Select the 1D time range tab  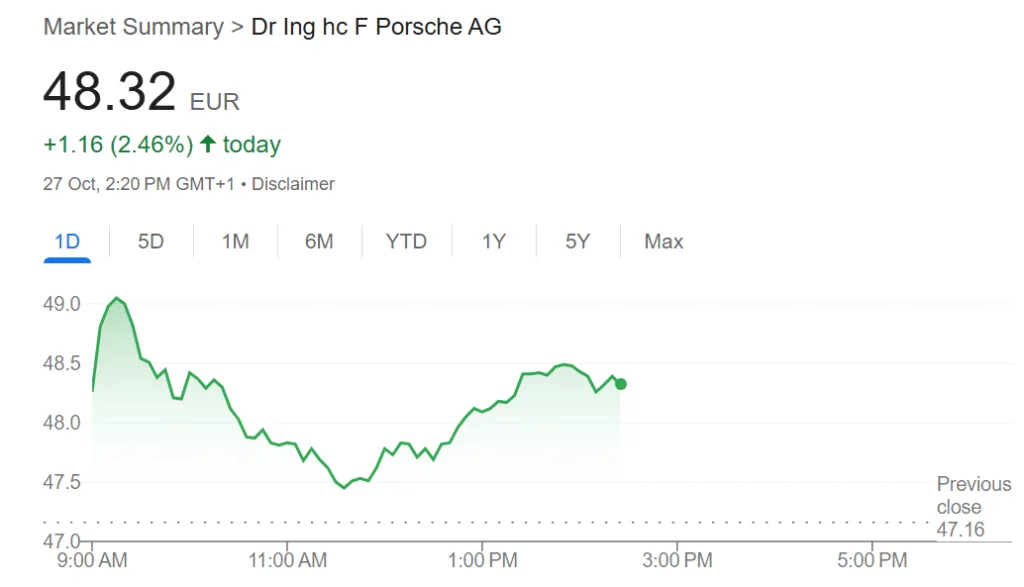pos(67,242)
